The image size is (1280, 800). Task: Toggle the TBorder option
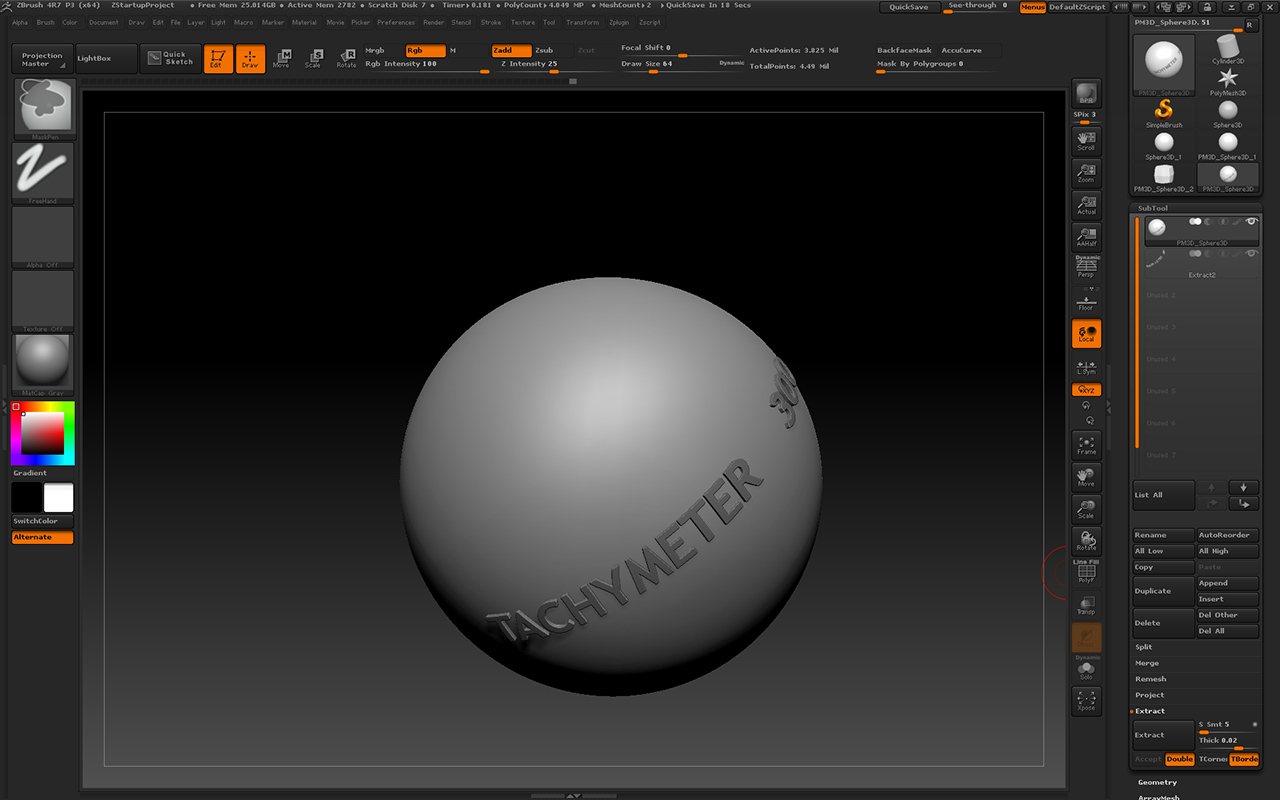[x=1244, y=759]
